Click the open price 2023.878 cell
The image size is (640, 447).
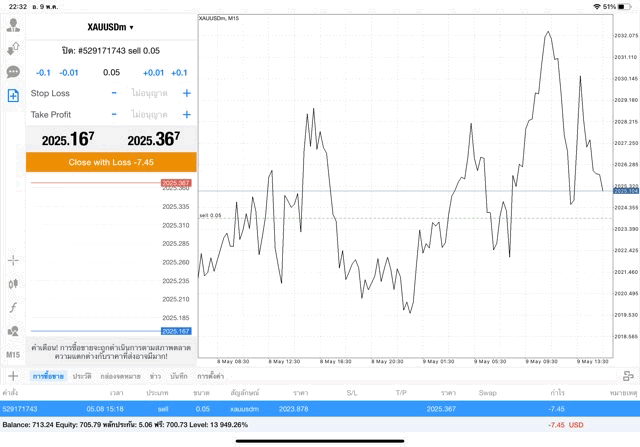(293, 409)
